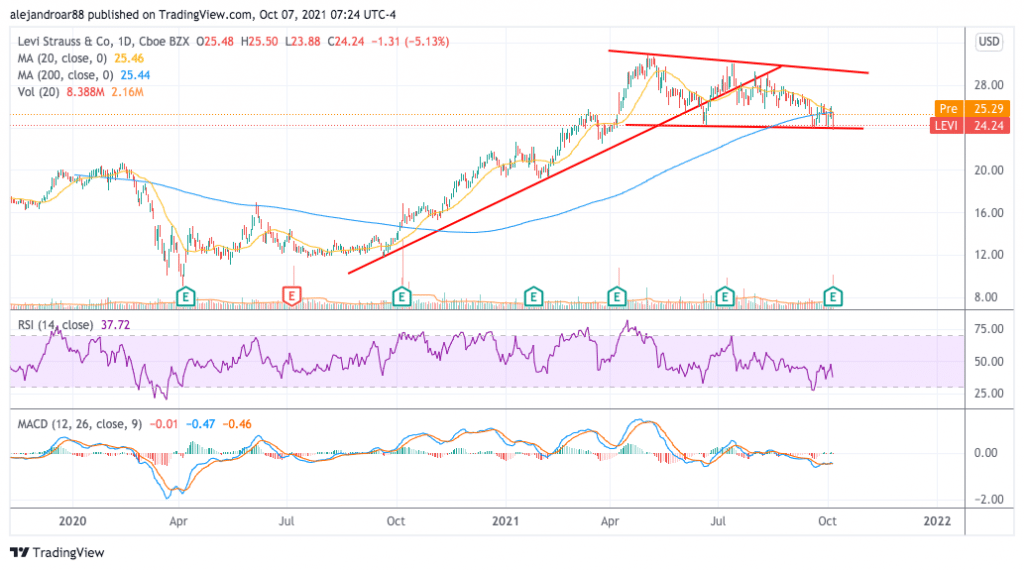Viewport: 1024px width, 570px height.
Task: Select the earnings marker at January 2021
Action: click(x=534, y=297)
